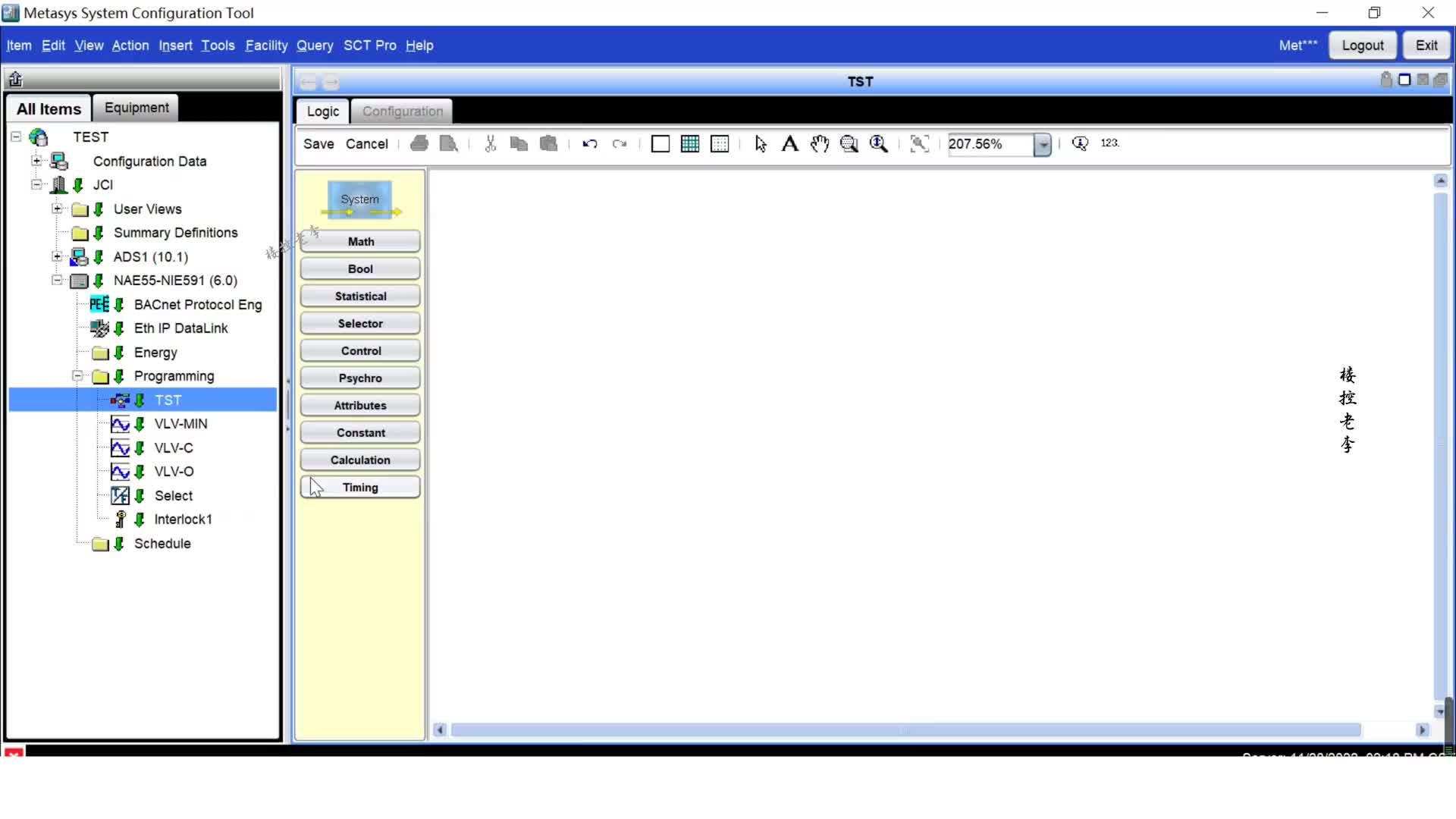Screen dimensions: 1456x819
Task: Expand the User Views tree node
Action: [57, 208]
